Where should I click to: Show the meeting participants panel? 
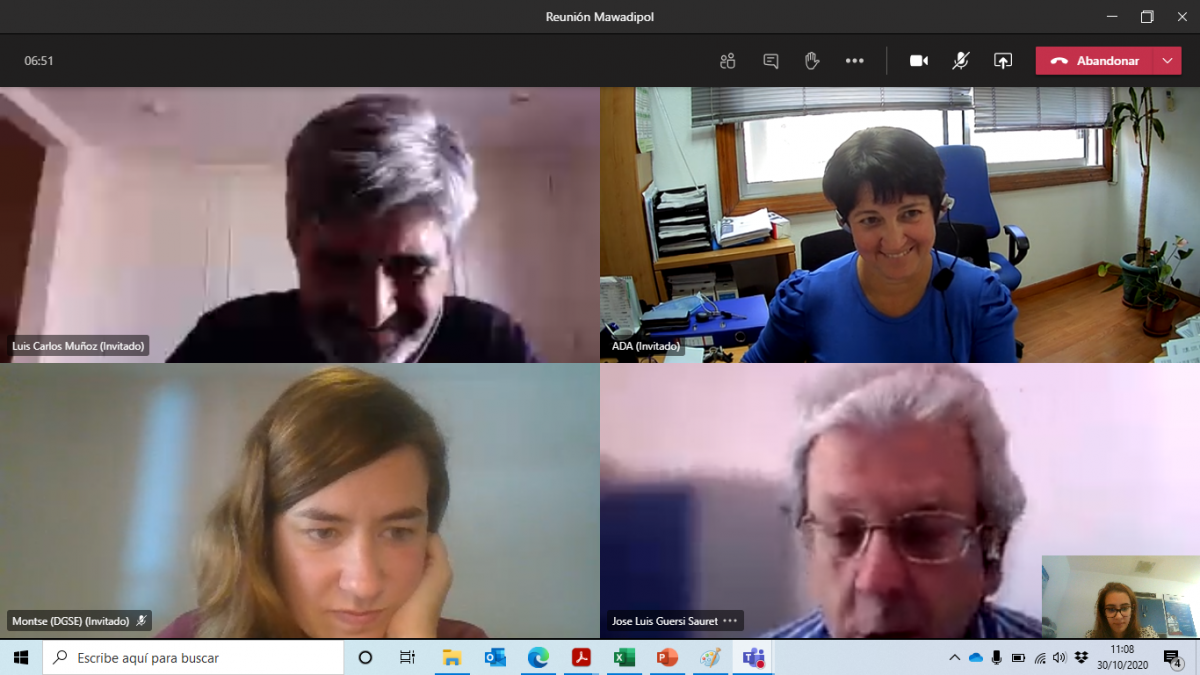point(727,61)
